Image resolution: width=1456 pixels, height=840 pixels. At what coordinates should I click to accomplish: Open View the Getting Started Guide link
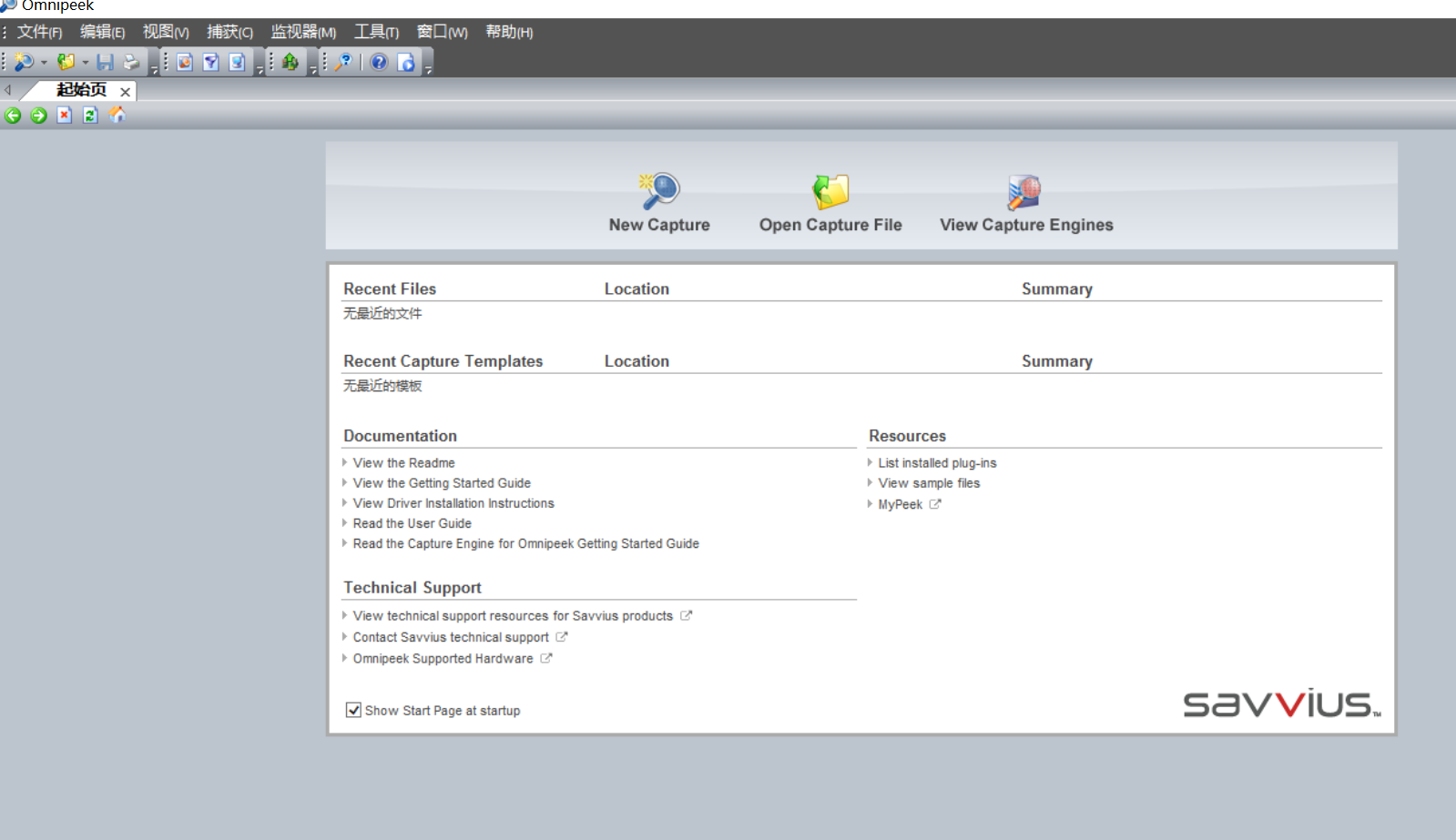tap(442, 483)
